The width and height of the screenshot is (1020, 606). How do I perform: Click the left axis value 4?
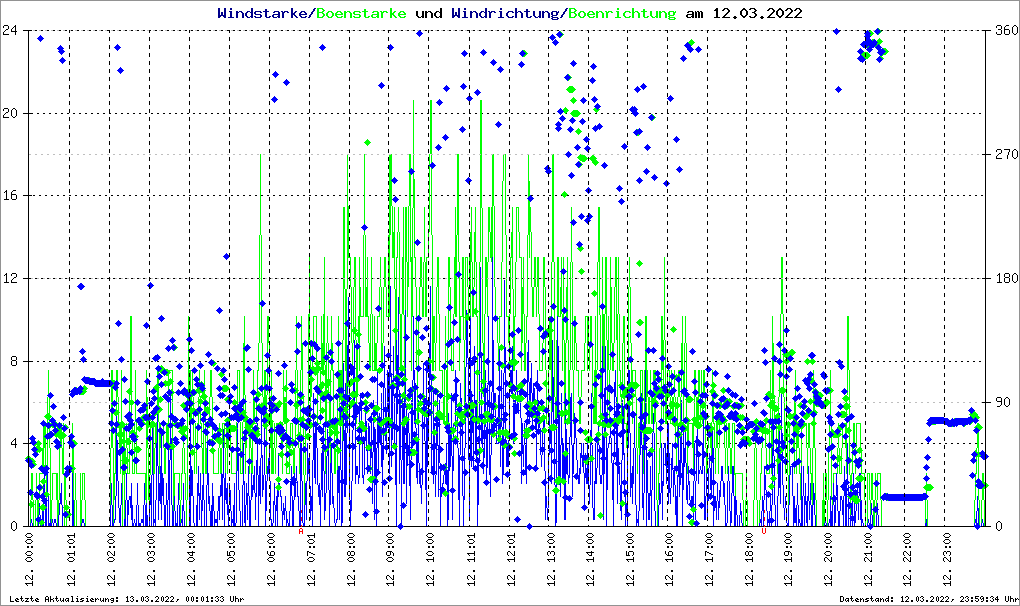point(13,443)
